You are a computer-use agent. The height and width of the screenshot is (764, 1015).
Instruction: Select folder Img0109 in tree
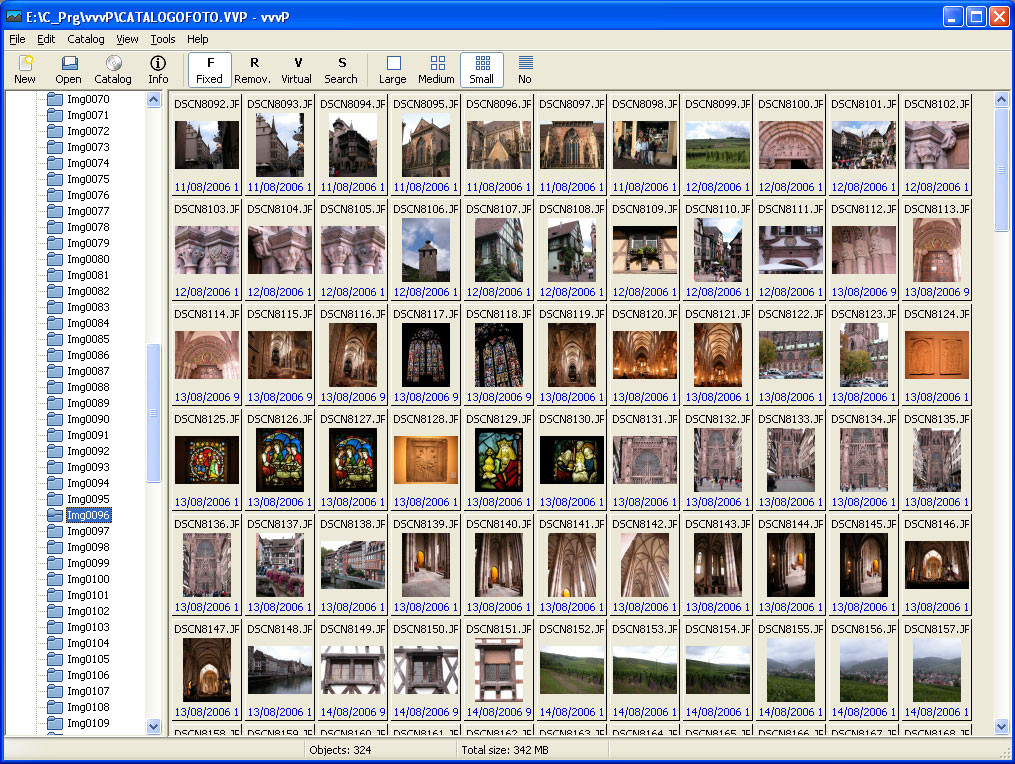[88, 723]
